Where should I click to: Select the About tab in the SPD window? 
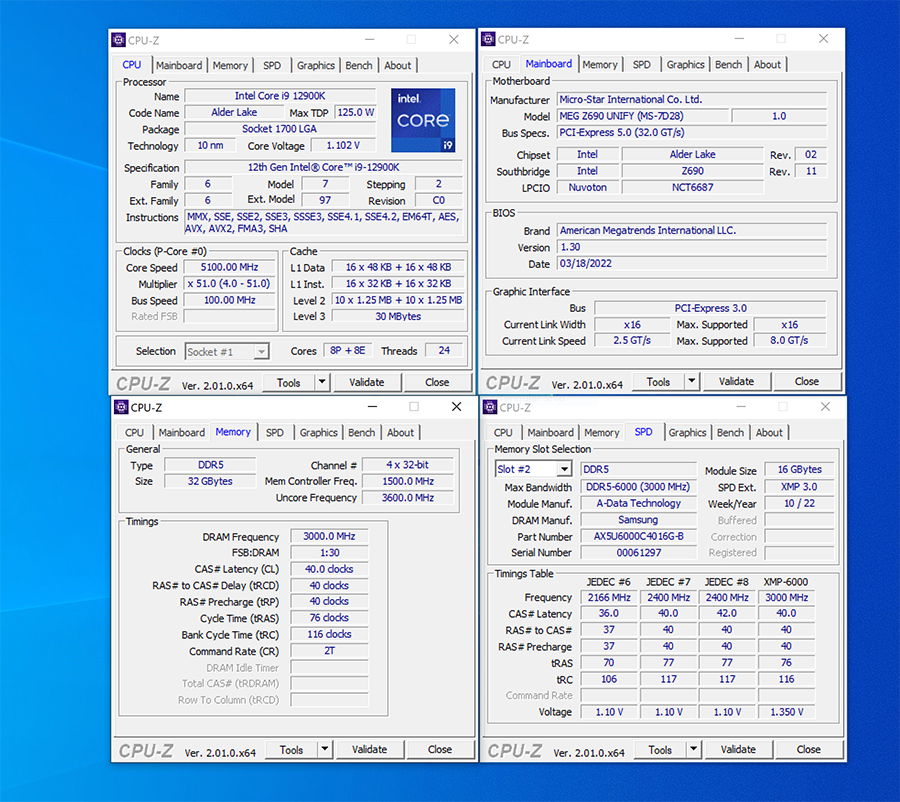click(769, 432)
